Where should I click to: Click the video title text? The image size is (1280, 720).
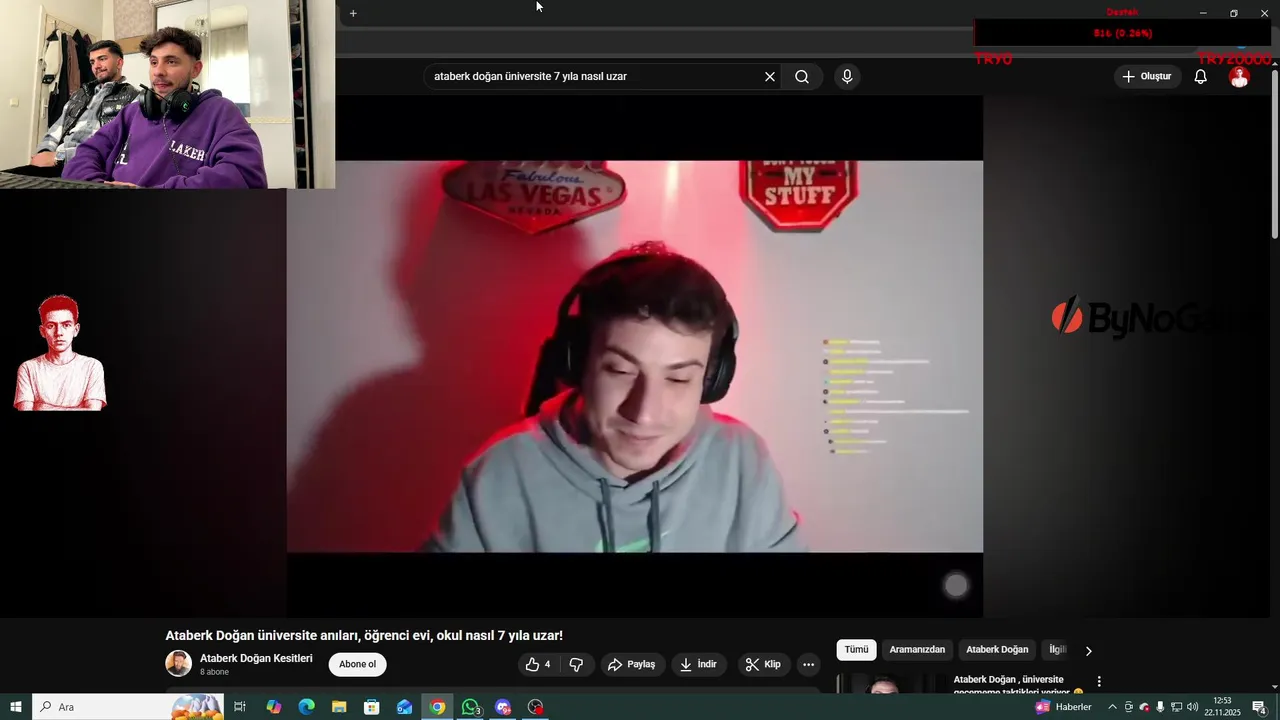click(x=364, y=636)
